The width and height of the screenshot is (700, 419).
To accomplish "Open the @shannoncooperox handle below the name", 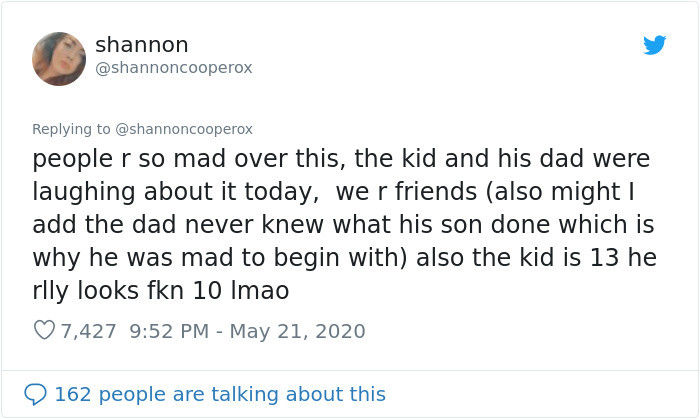I will tap(173, 68).
